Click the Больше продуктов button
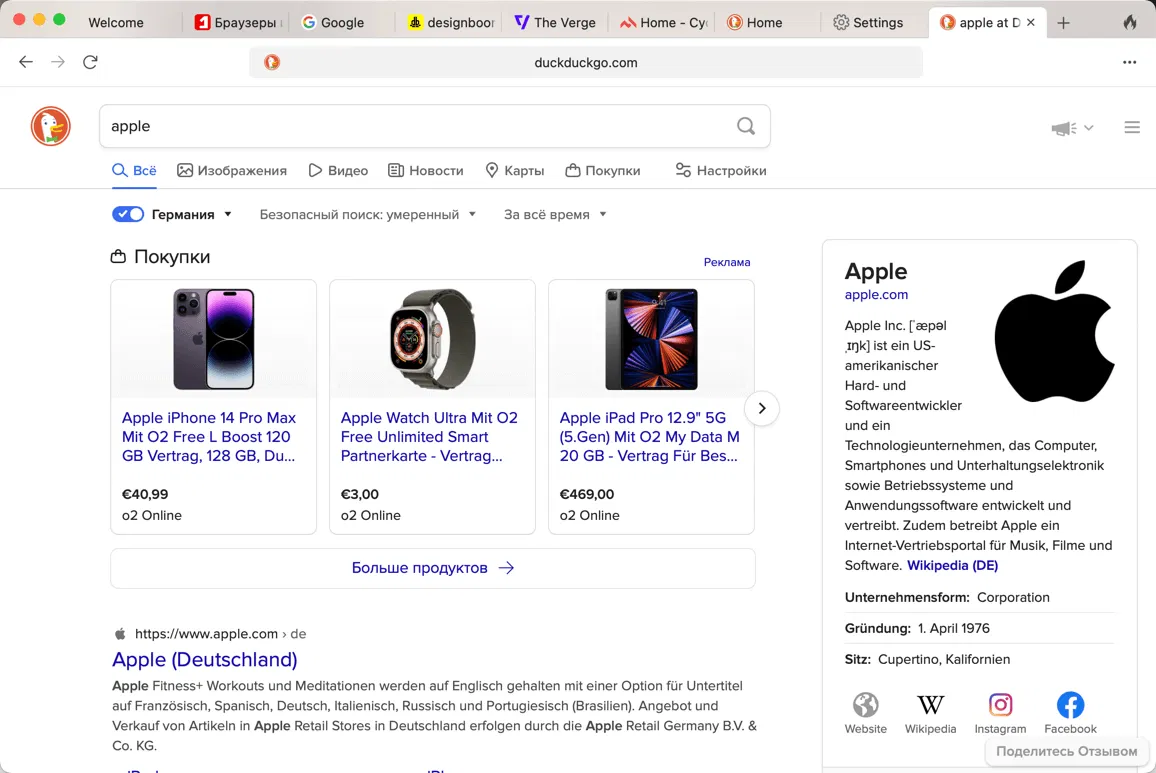 coord(432,568)
